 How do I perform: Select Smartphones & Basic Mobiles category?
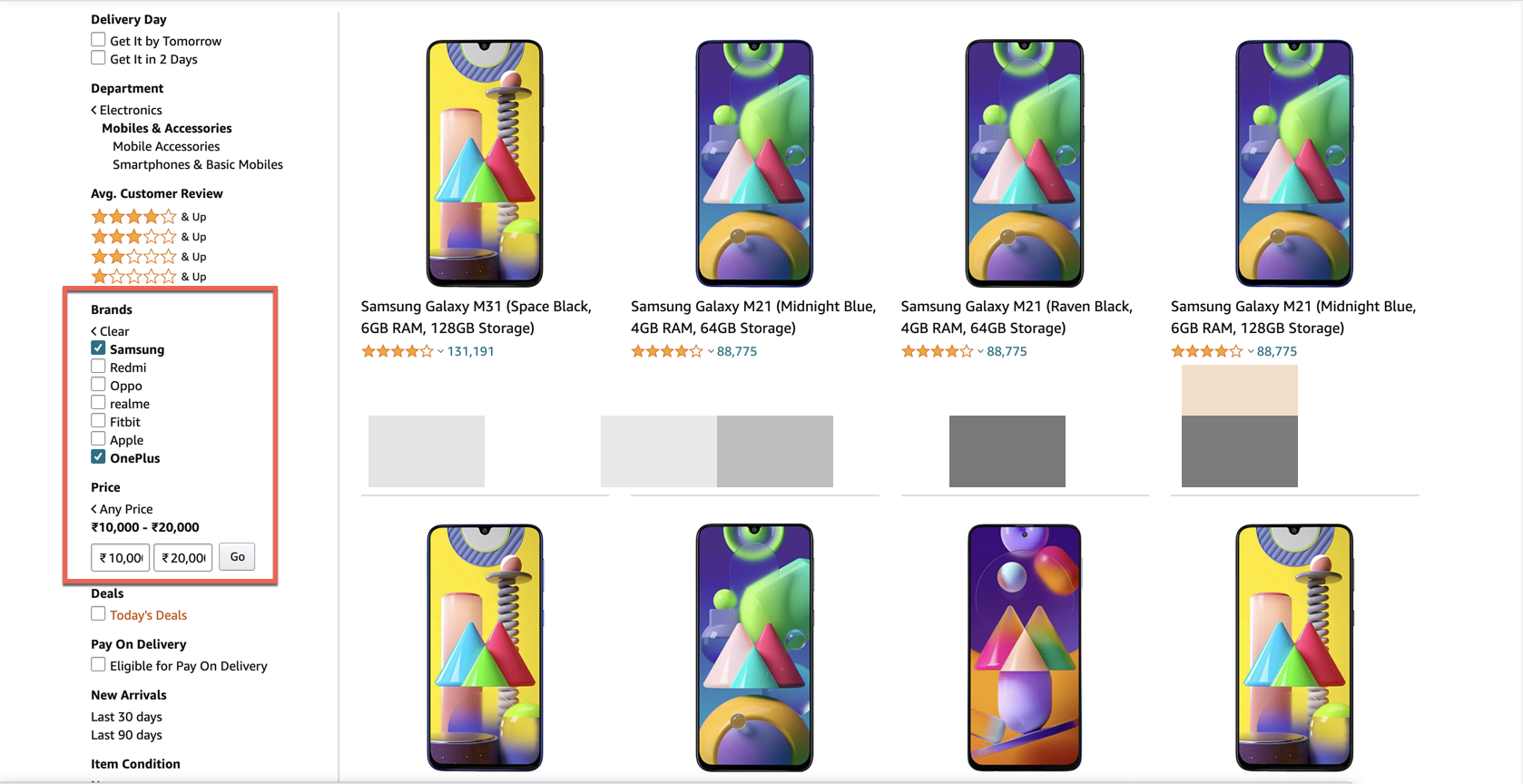pyautogui.click(x=198, y=164)
